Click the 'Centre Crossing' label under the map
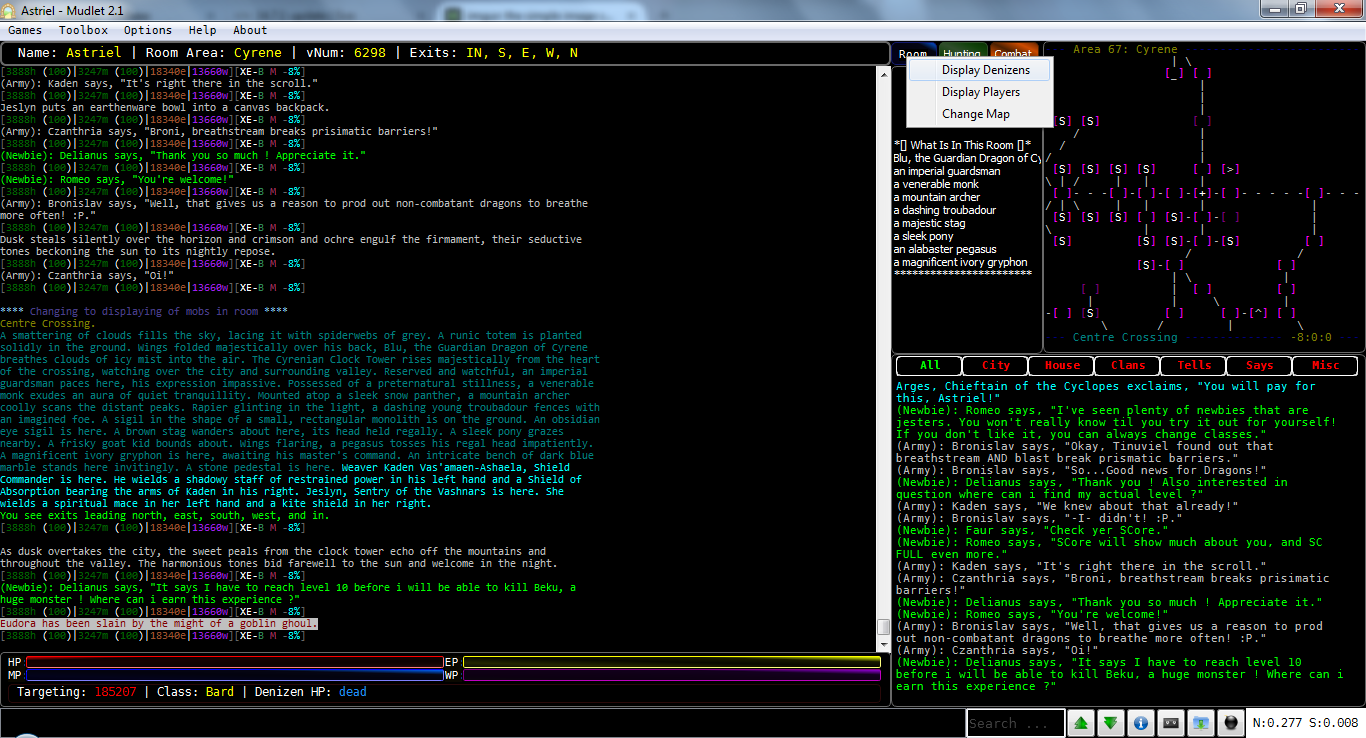 point(1125,338)
